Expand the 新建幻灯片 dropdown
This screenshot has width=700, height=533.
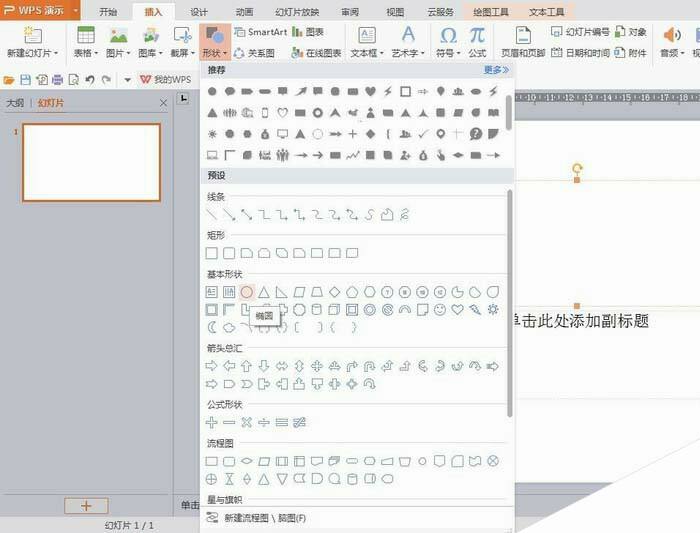32,52
